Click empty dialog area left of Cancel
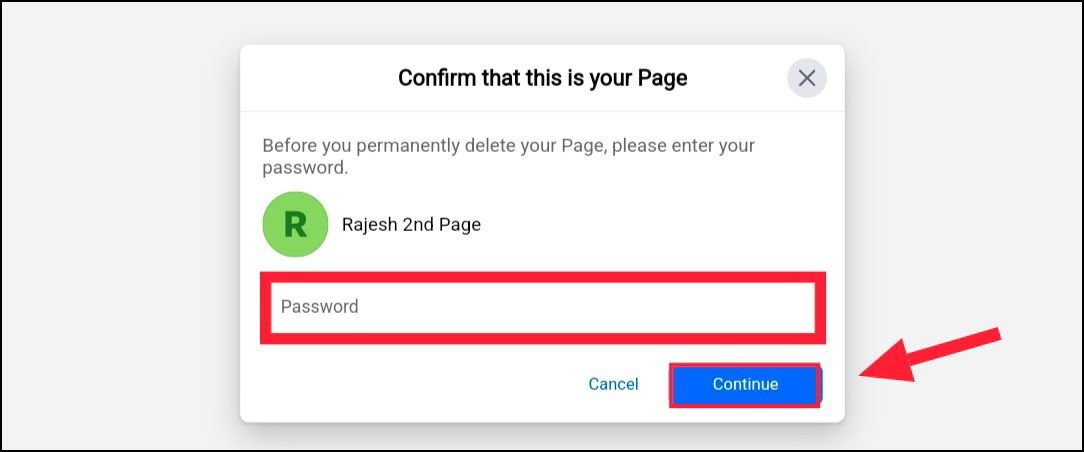The height and width of the screenshot is (452, 1084). coord(415,384)
